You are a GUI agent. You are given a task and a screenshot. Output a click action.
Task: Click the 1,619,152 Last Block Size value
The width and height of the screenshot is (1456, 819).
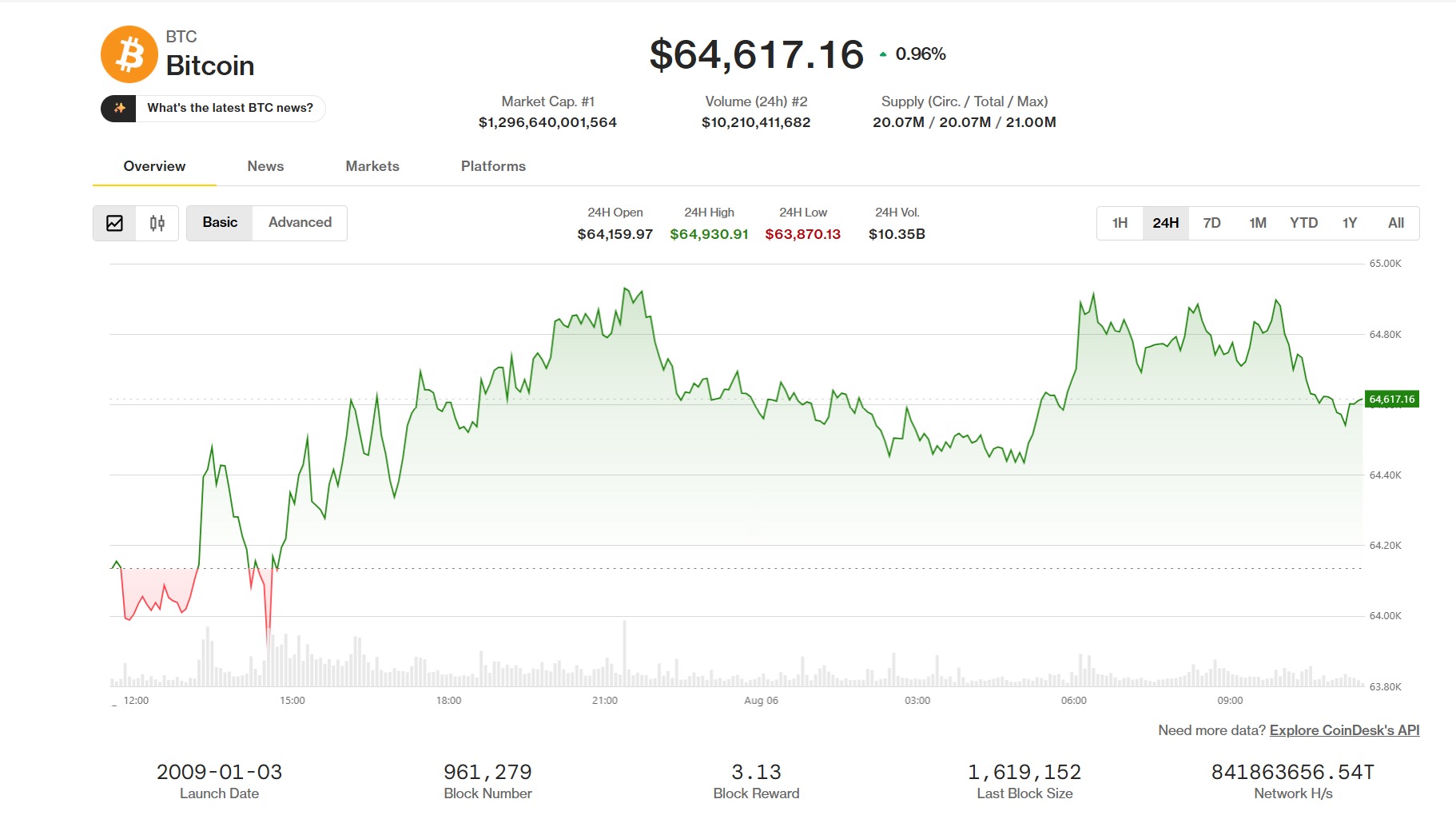[x=1024, y=772]
